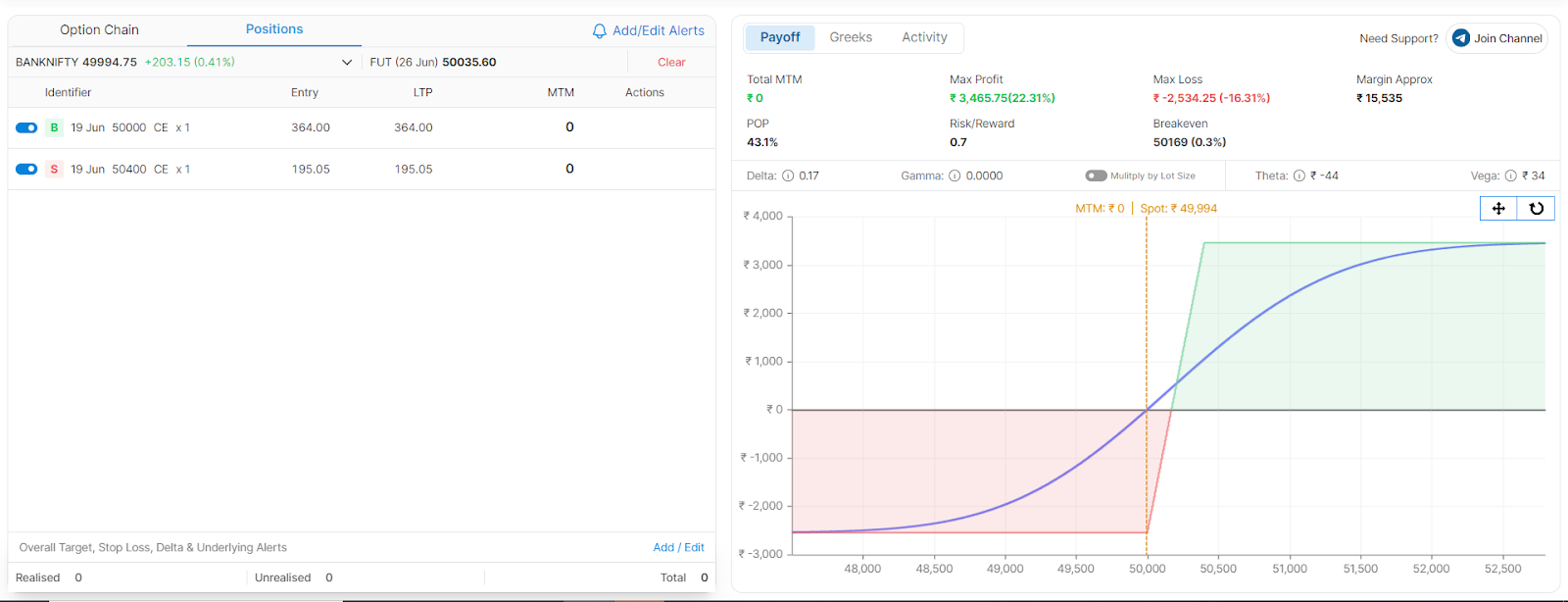Click Margin Approx value ₹ 15,535
The image size is (1568, 602).
point(1379,98)
